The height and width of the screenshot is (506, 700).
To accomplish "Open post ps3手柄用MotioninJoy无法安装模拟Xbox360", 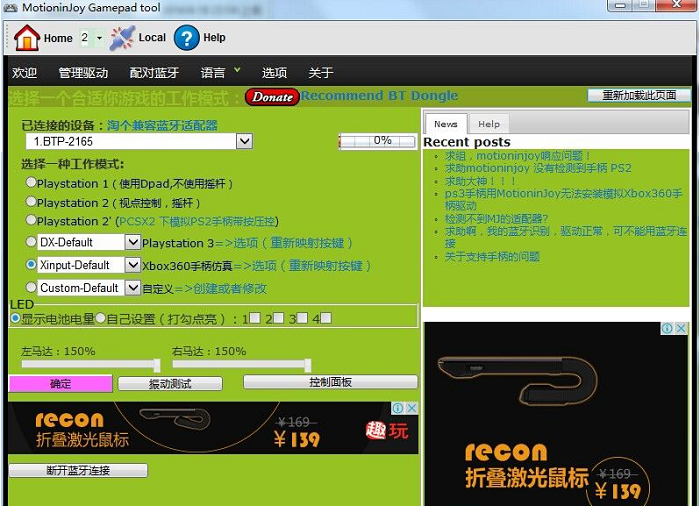I will pyautogui.click(x=563, y=200).
